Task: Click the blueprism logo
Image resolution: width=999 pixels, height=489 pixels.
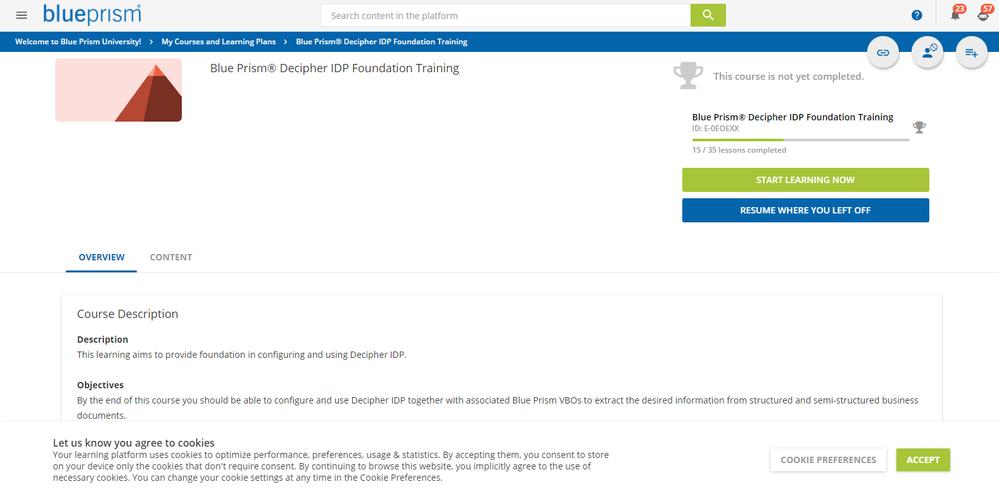Action: pyautogui.click(x=92, y=15)
